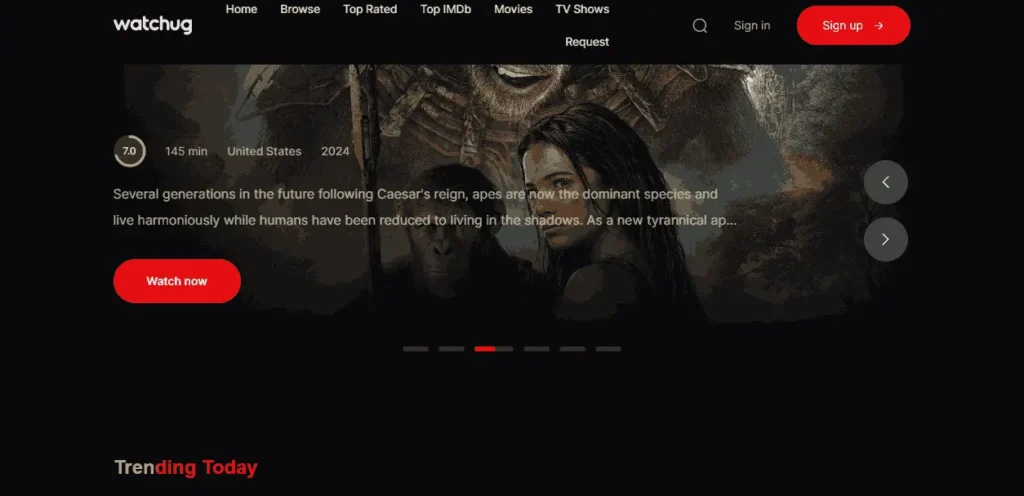Jump to sixth carousel slide indicator
The height and width of the screenshot is (496, 1024).
[608, 349]
